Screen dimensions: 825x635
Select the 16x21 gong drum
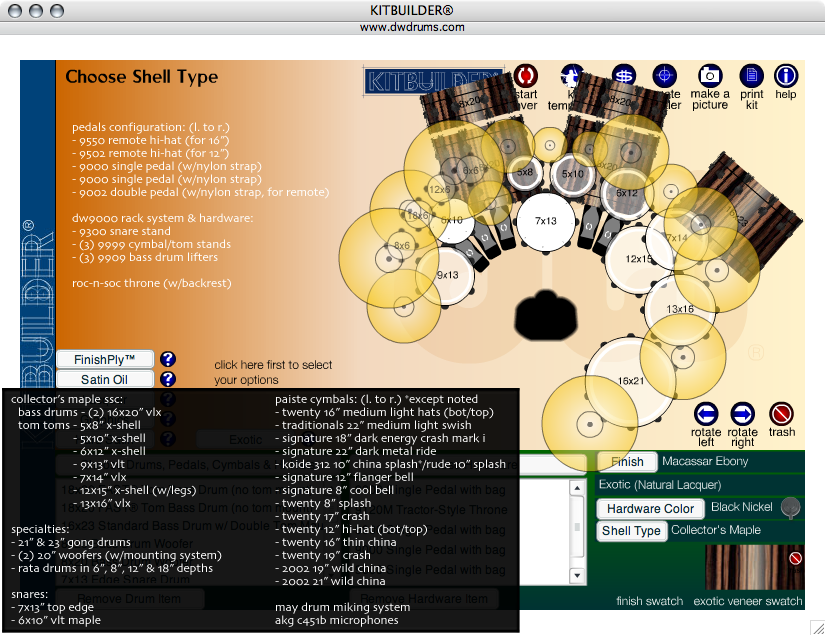pos(630,380)
